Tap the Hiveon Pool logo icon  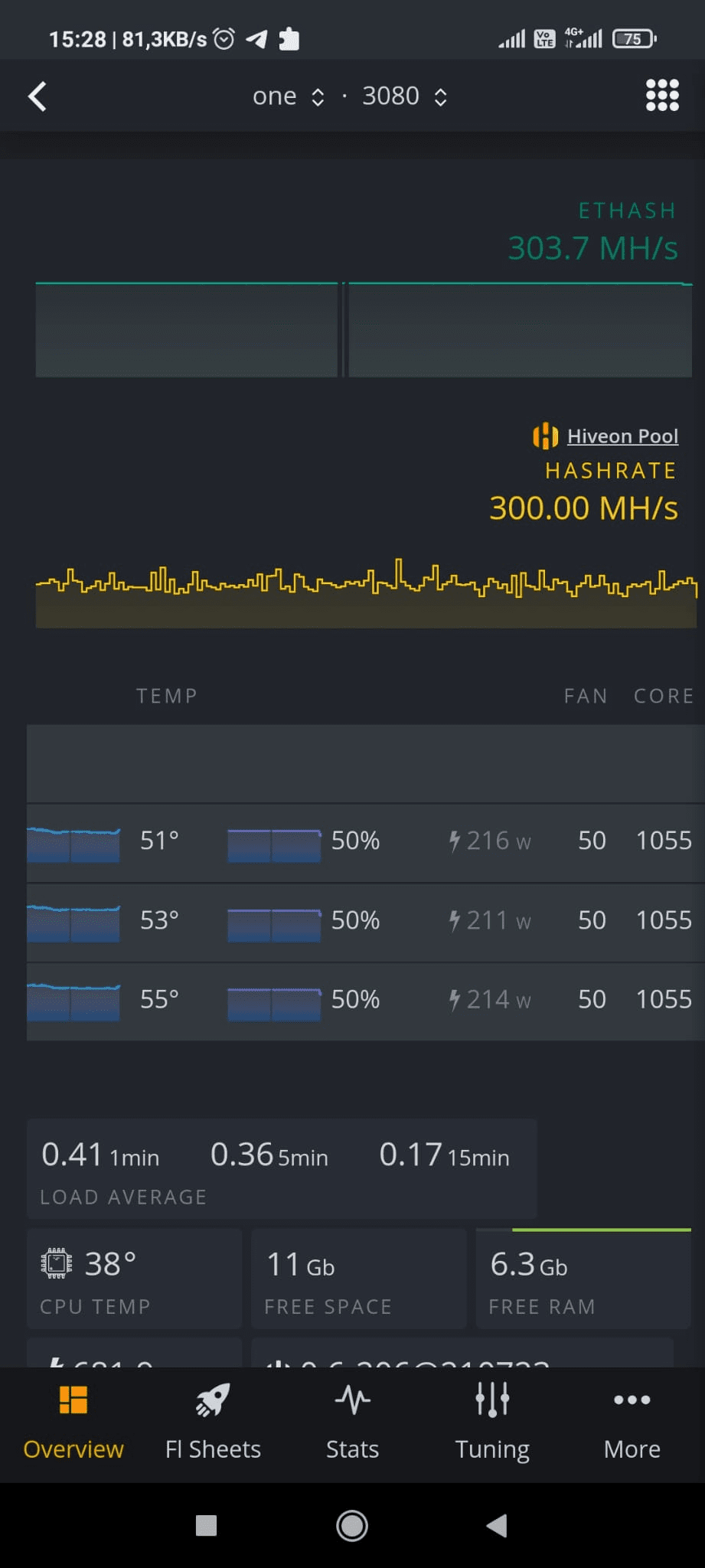click(x=545, y=436)
